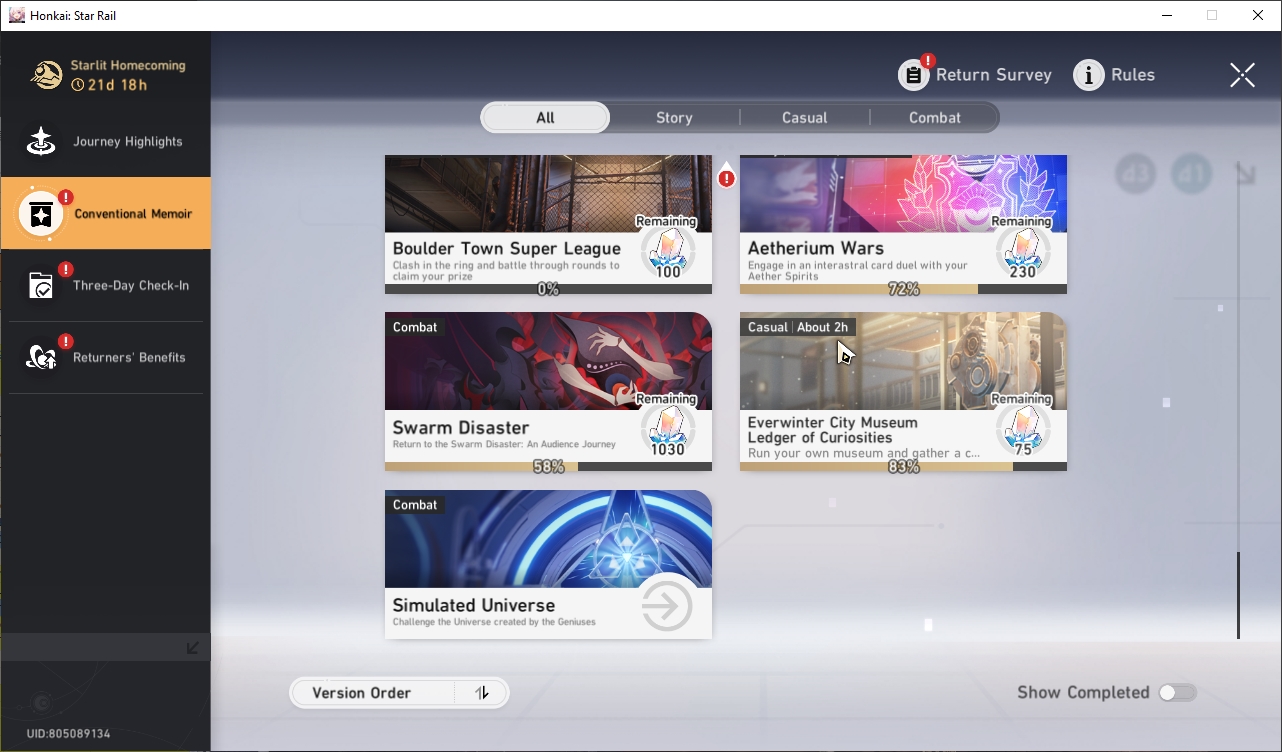Select the Combat filter tab
Screen dimensions: 1282x752
pyautogui.click(x=934, y=118)
